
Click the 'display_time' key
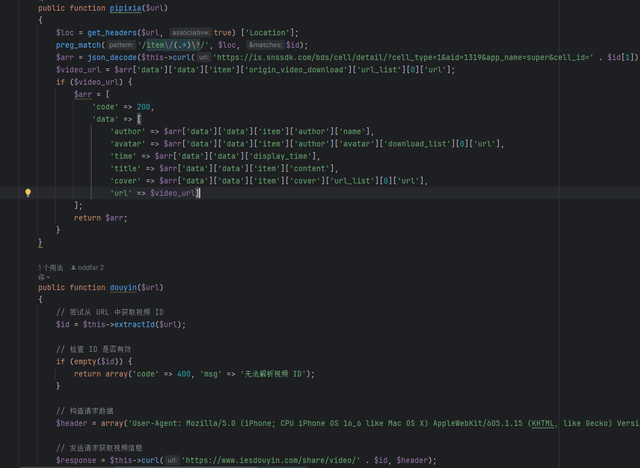pyautogui.click(x=280, y=156)
